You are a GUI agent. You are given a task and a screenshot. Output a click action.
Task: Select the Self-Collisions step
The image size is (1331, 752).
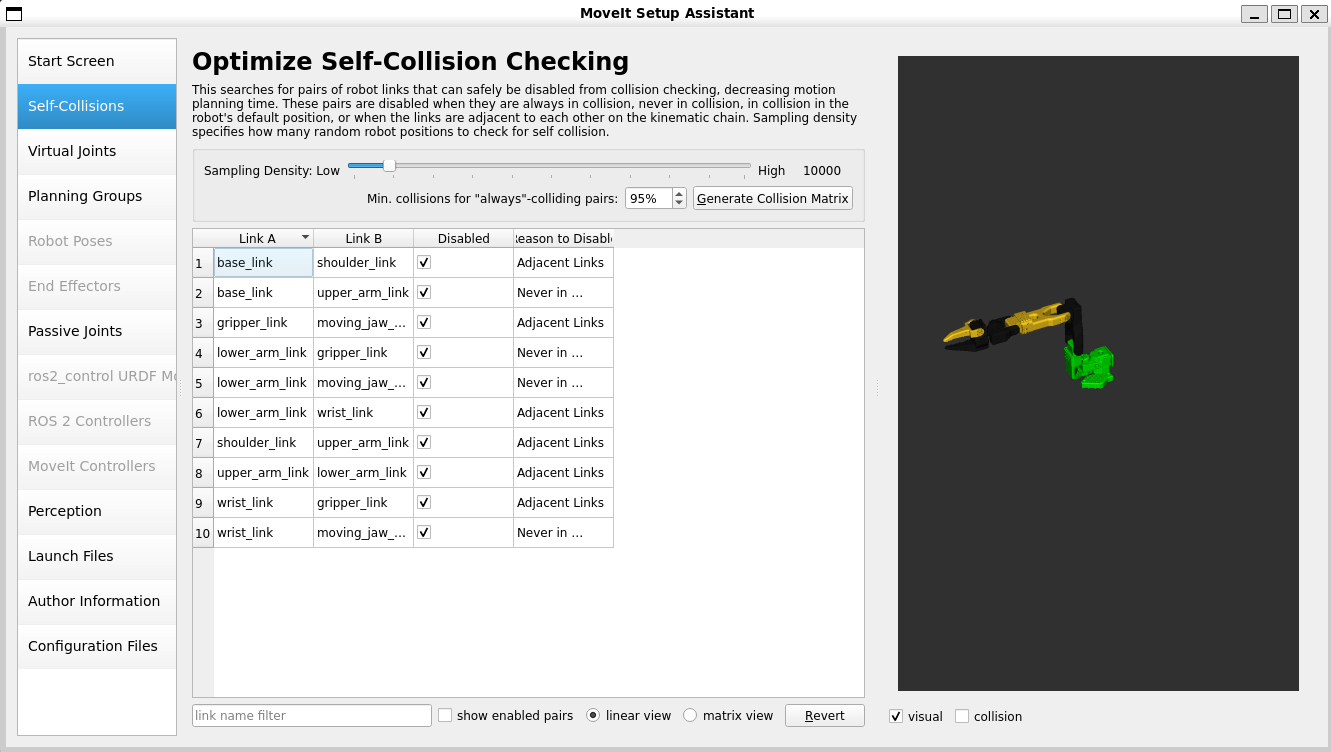[97, 106]
